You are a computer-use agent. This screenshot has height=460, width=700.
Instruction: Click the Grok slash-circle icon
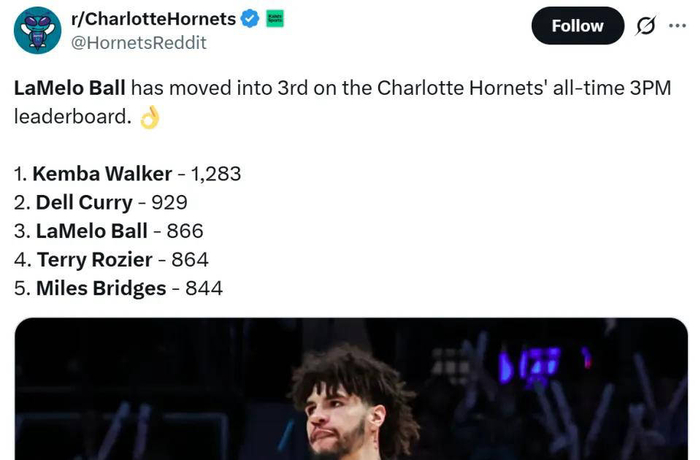(x=646, y=26)
